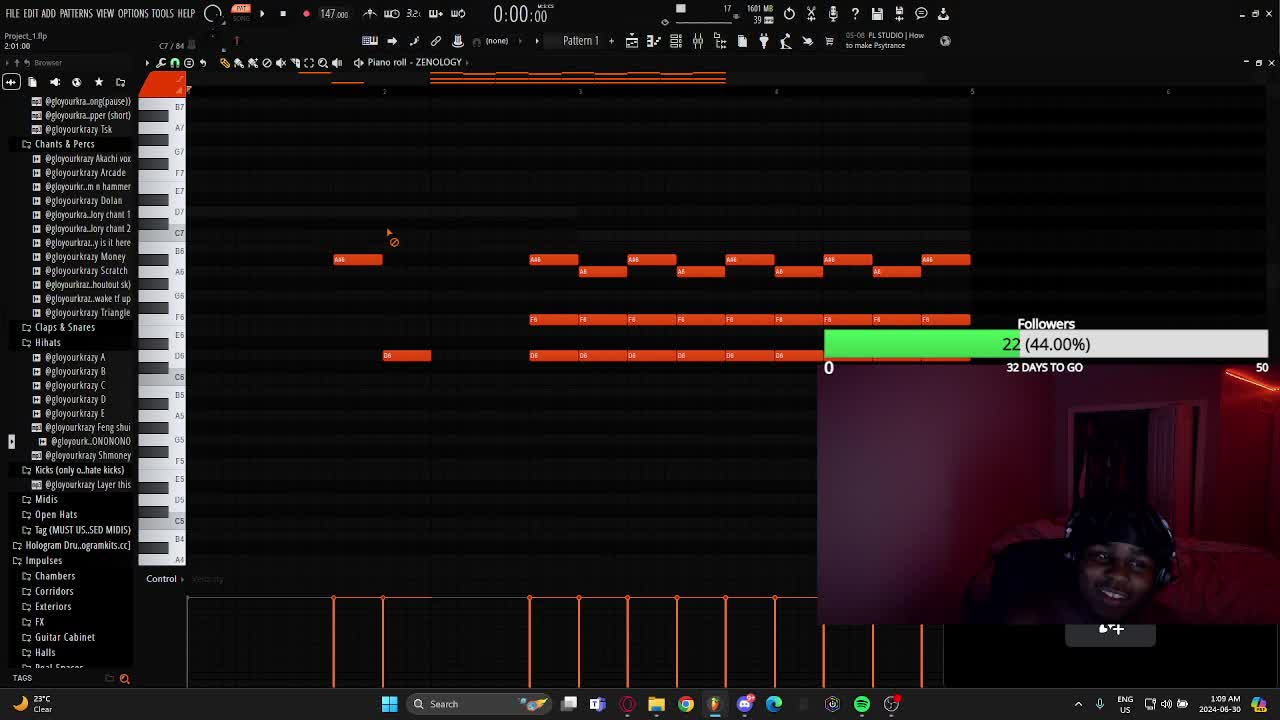Toggle countdown before recording
The image size is (1280, 720).
click(x=414, y=13)
